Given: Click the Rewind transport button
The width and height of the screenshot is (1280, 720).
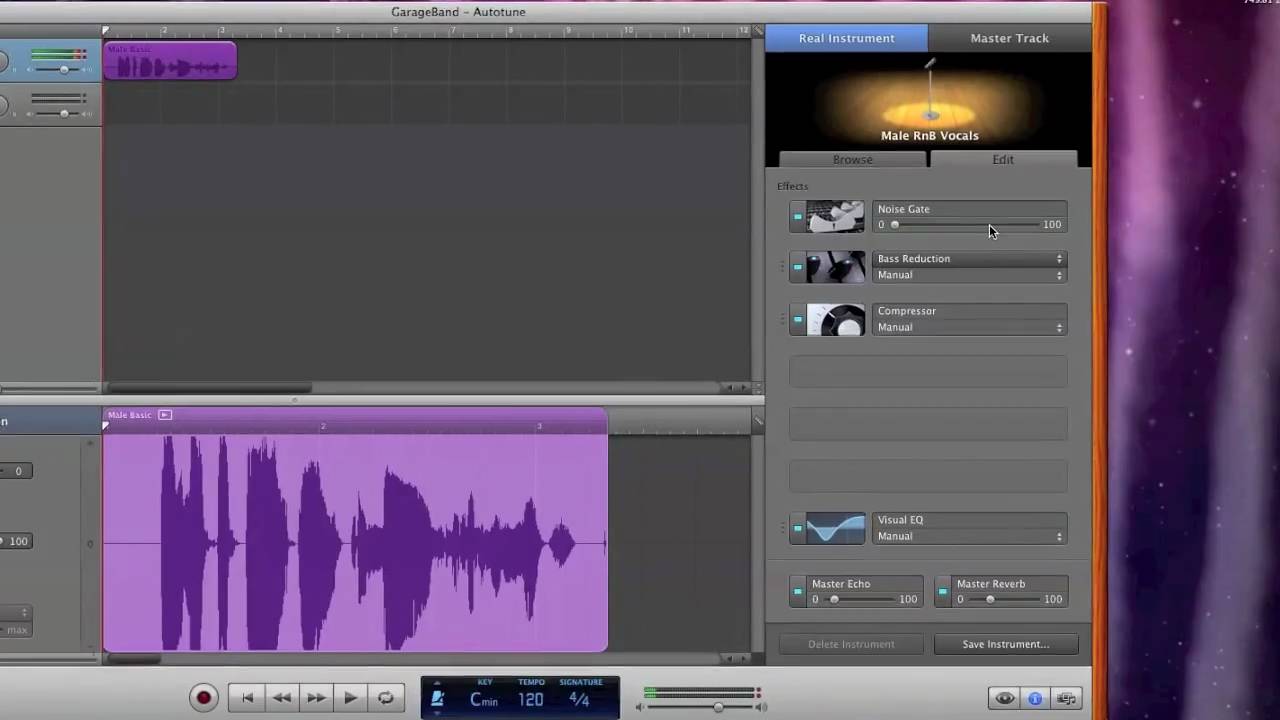Looking at the screenshot, I should [282, 698].
